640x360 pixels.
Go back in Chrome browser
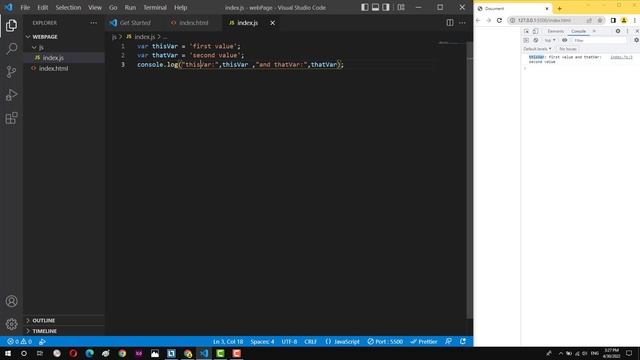coord(478,20)
